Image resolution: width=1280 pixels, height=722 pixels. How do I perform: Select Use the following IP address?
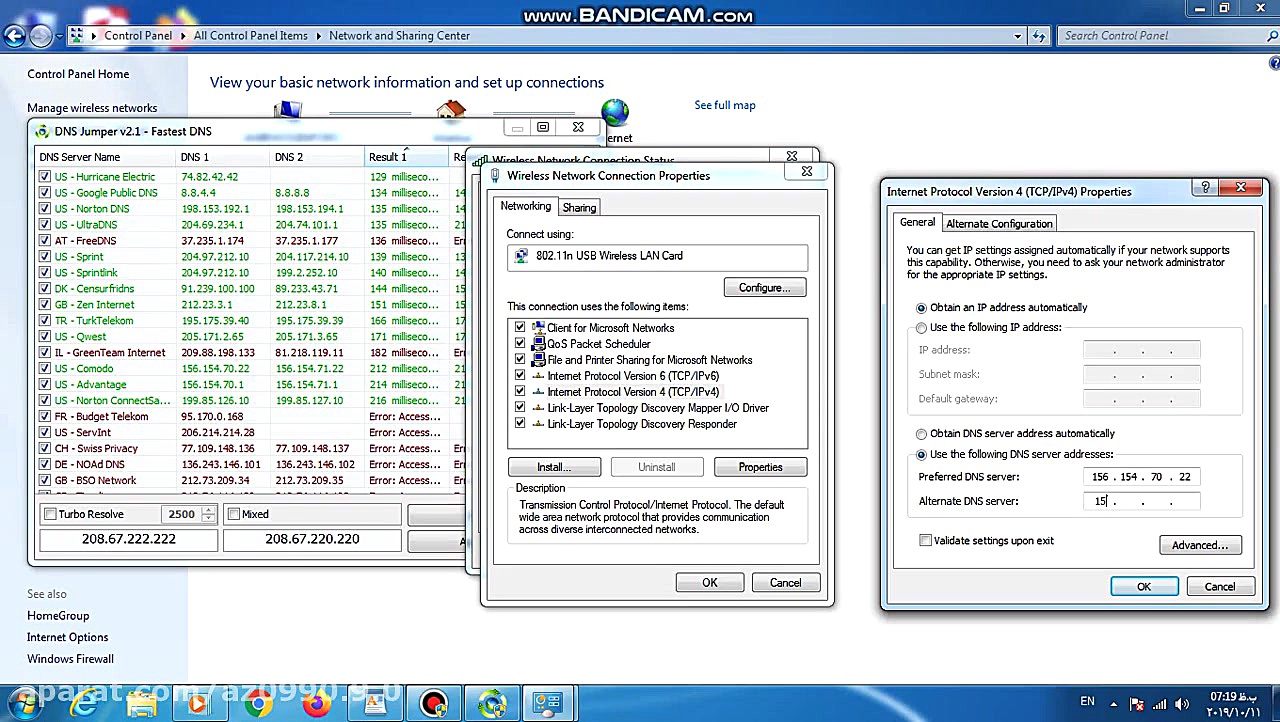921,328
